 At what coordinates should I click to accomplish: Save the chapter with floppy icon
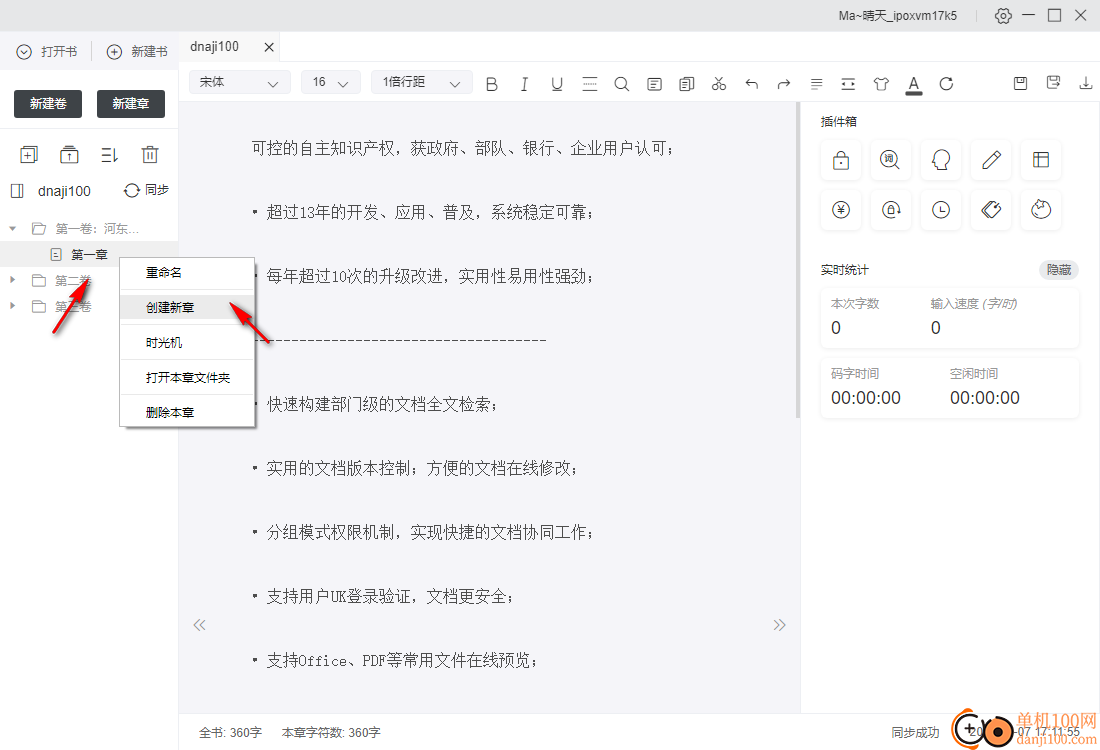coord(1021,83)
